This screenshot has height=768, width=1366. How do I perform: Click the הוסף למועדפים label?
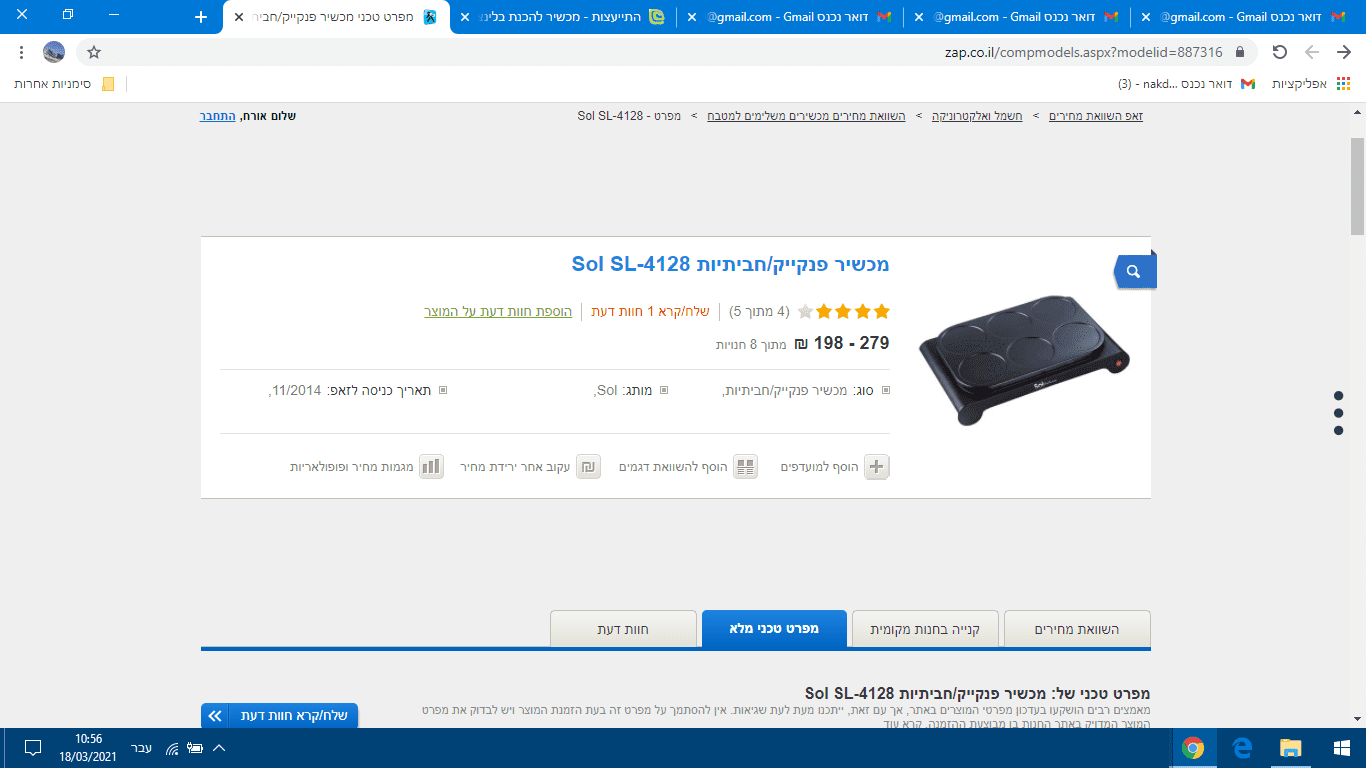click(x=820, y=467)
